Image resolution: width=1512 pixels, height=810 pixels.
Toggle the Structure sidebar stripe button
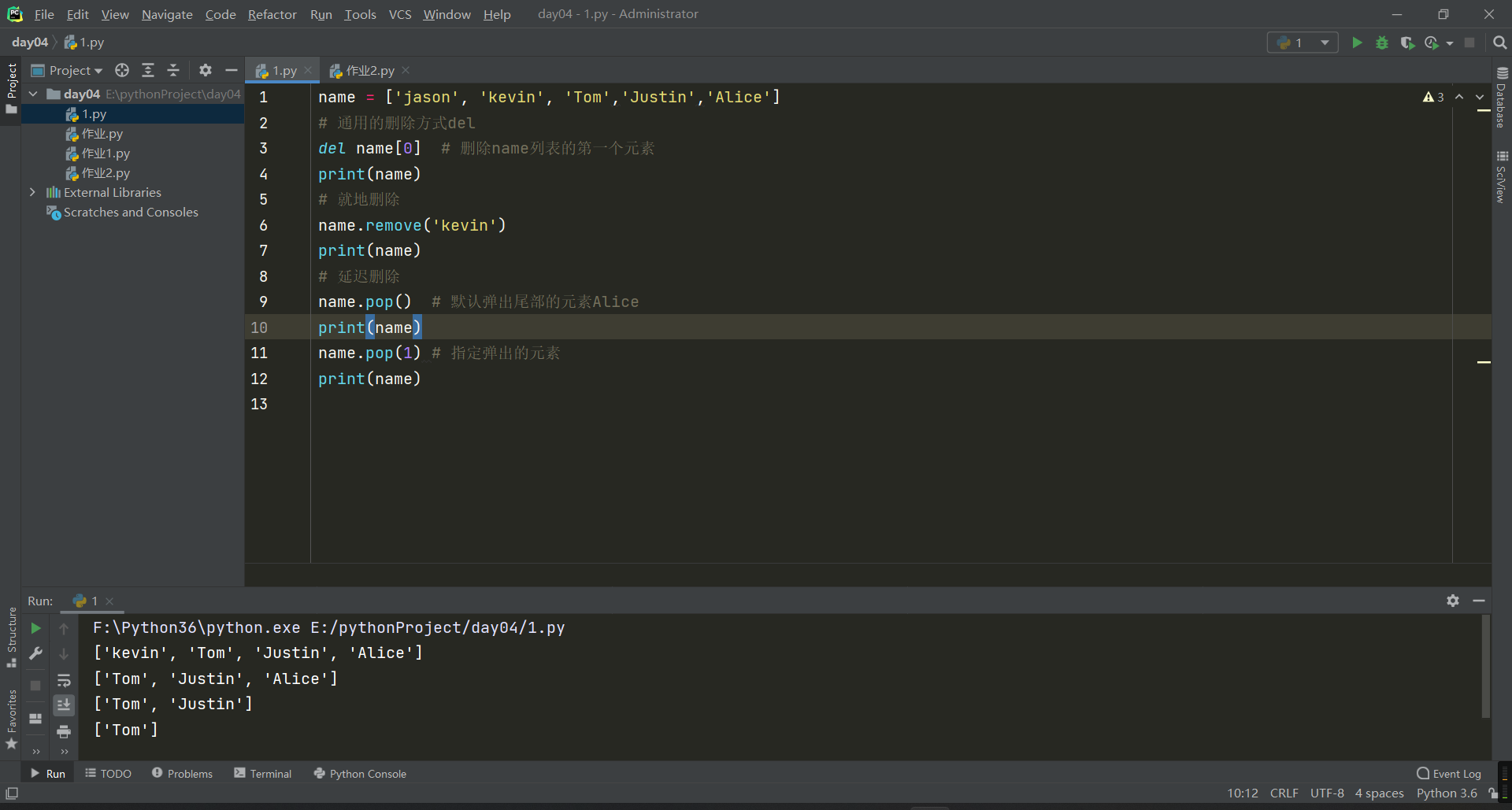[x=11, y=638]
